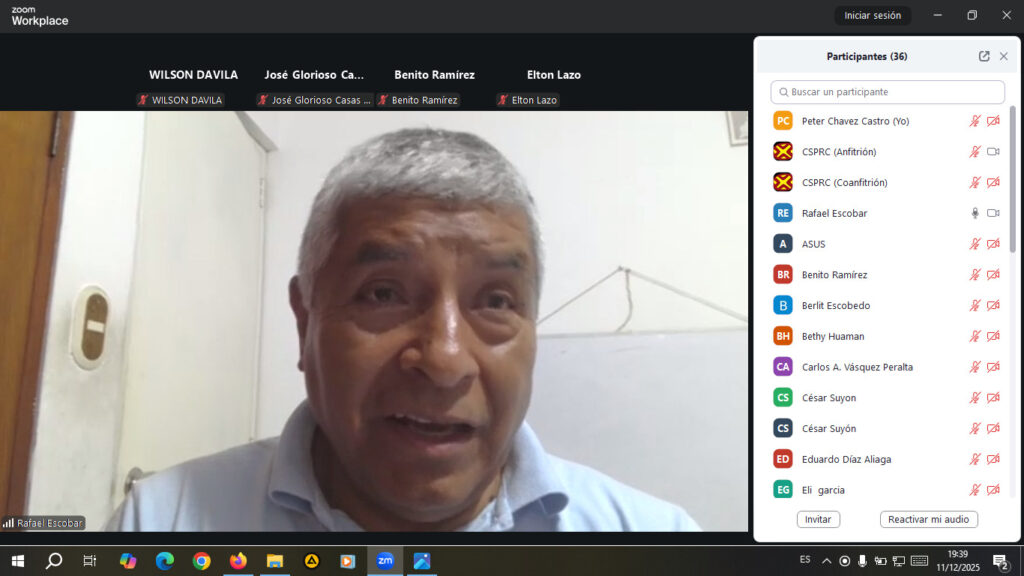The height and width of the screenshot is (576, 1024).
Task: Open the ES language input selector
Action: coord(805,560)
